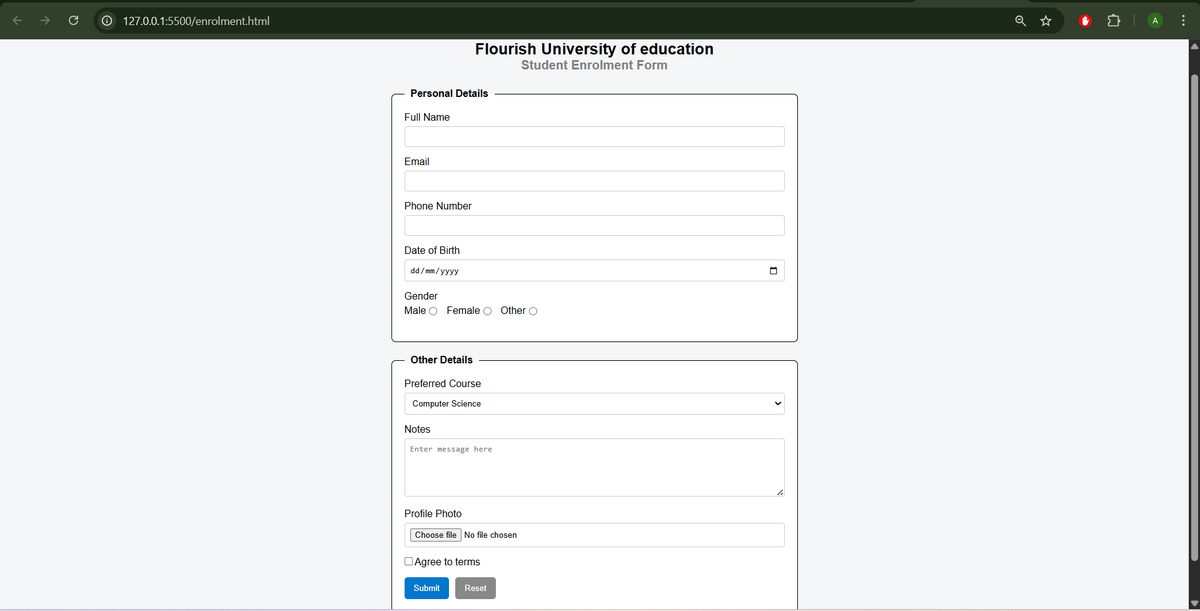Bookmark this page with the star icon
1200x611 pixels.
(1046, 20)
